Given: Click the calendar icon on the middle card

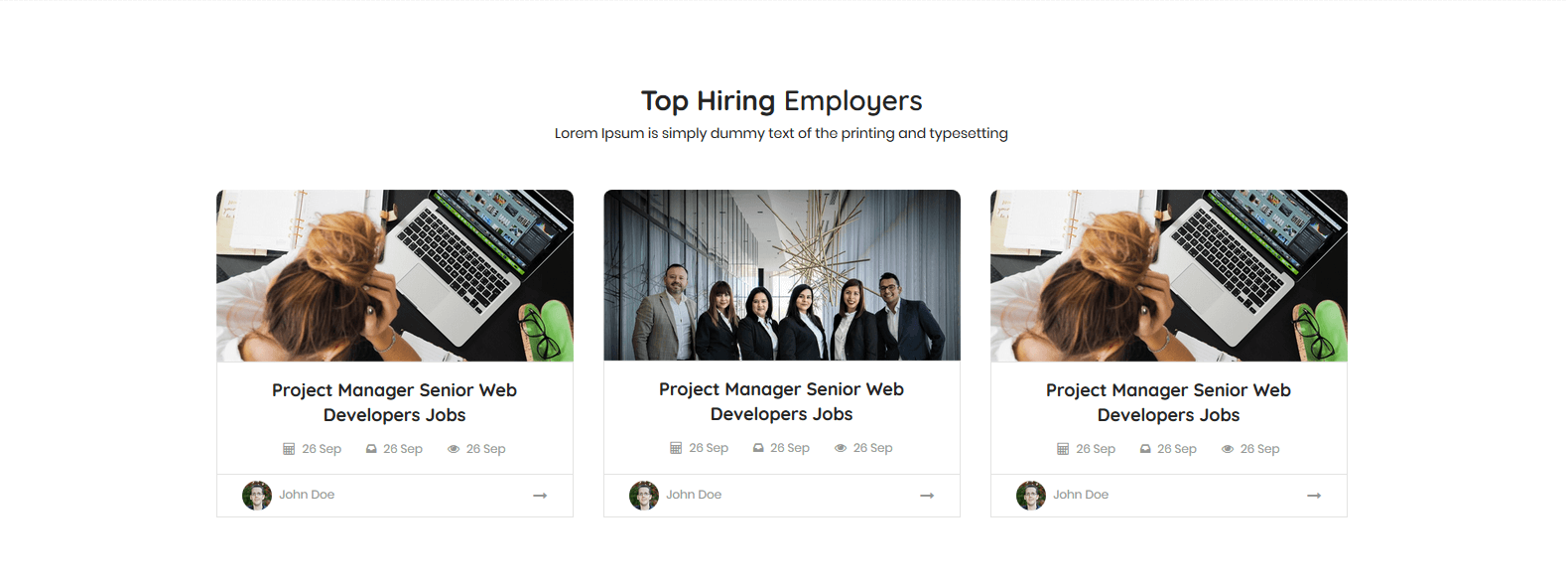Looking at the screenshot, I should (x=676, y=448).
